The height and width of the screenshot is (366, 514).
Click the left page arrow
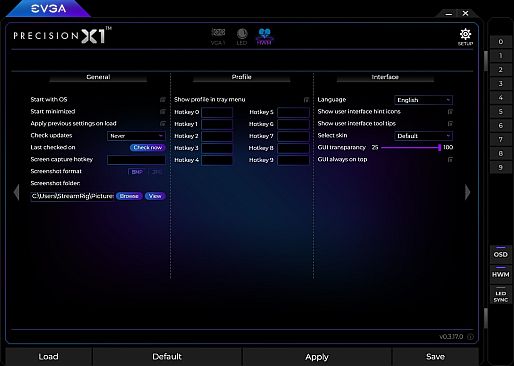point(17,192)
